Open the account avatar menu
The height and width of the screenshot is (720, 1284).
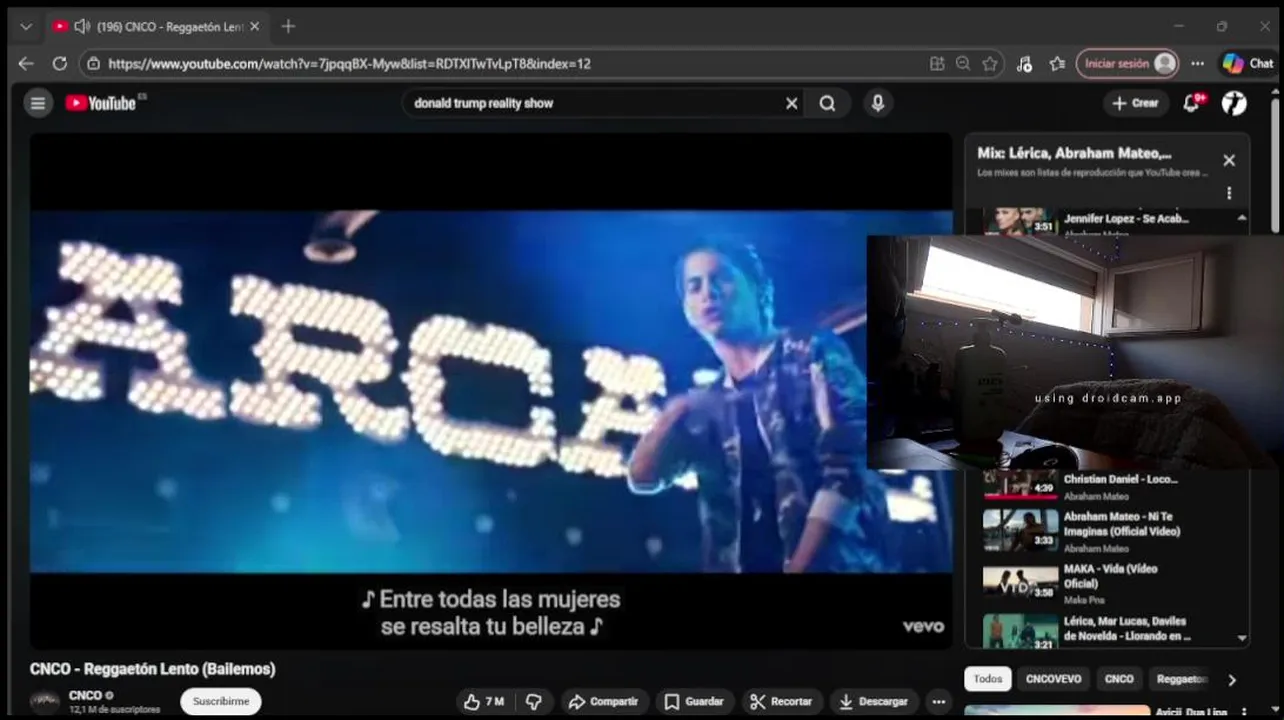click(x=1234, y=103)
